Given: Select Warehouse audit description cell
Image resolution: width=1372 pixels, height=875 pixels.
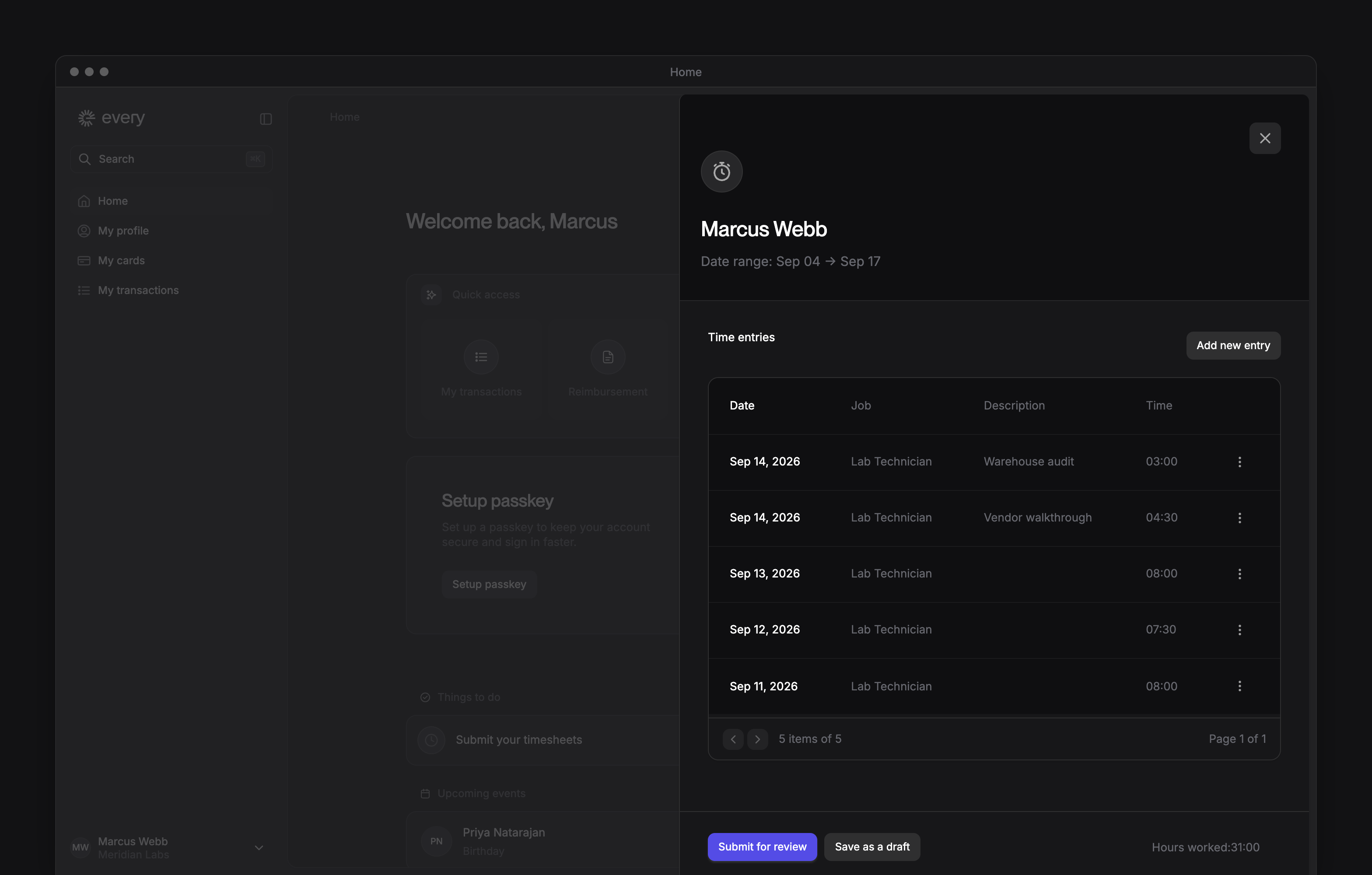Looking at the screenshot, I should click(x=1029, y=462).
